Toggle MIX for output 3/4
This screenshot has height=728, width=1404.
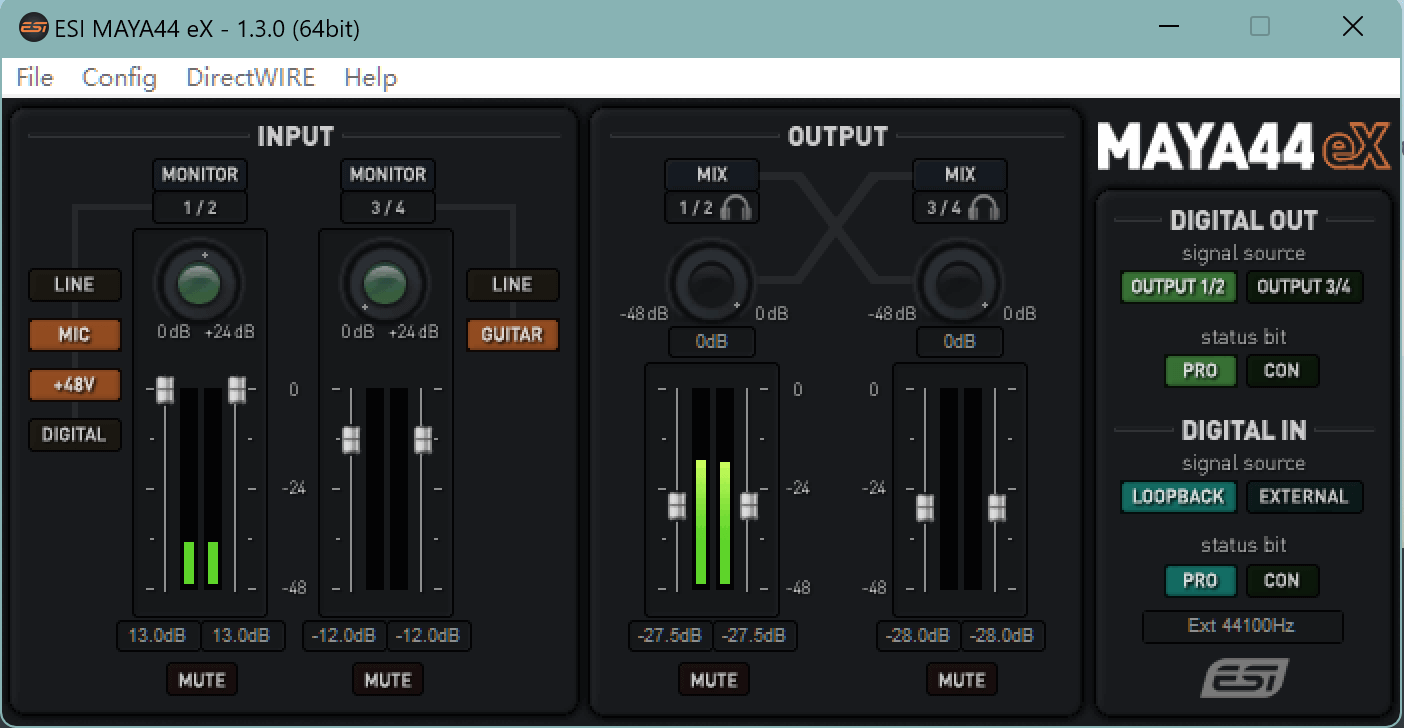click(x=960, y=174)
